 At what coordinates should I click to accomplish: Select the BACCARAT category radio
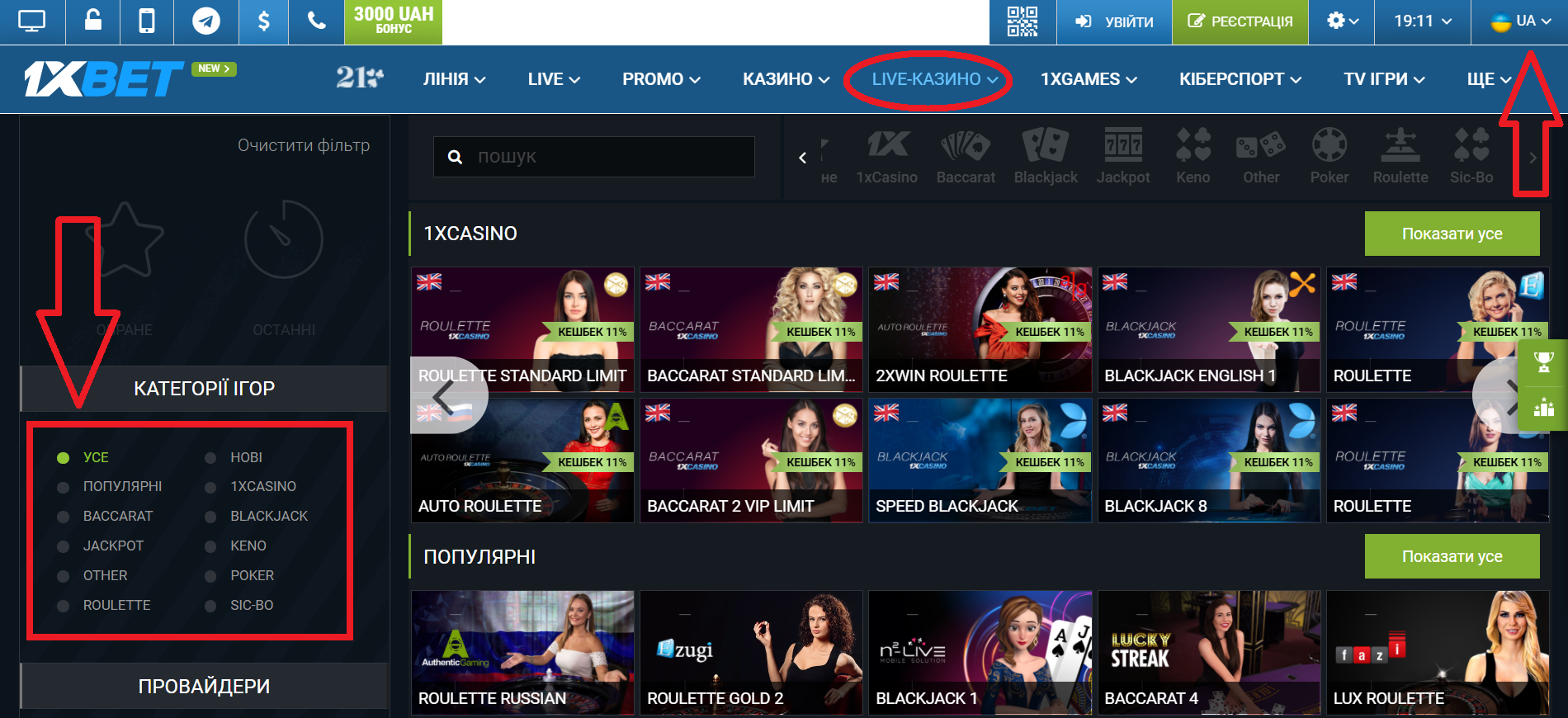coord(63,517)
